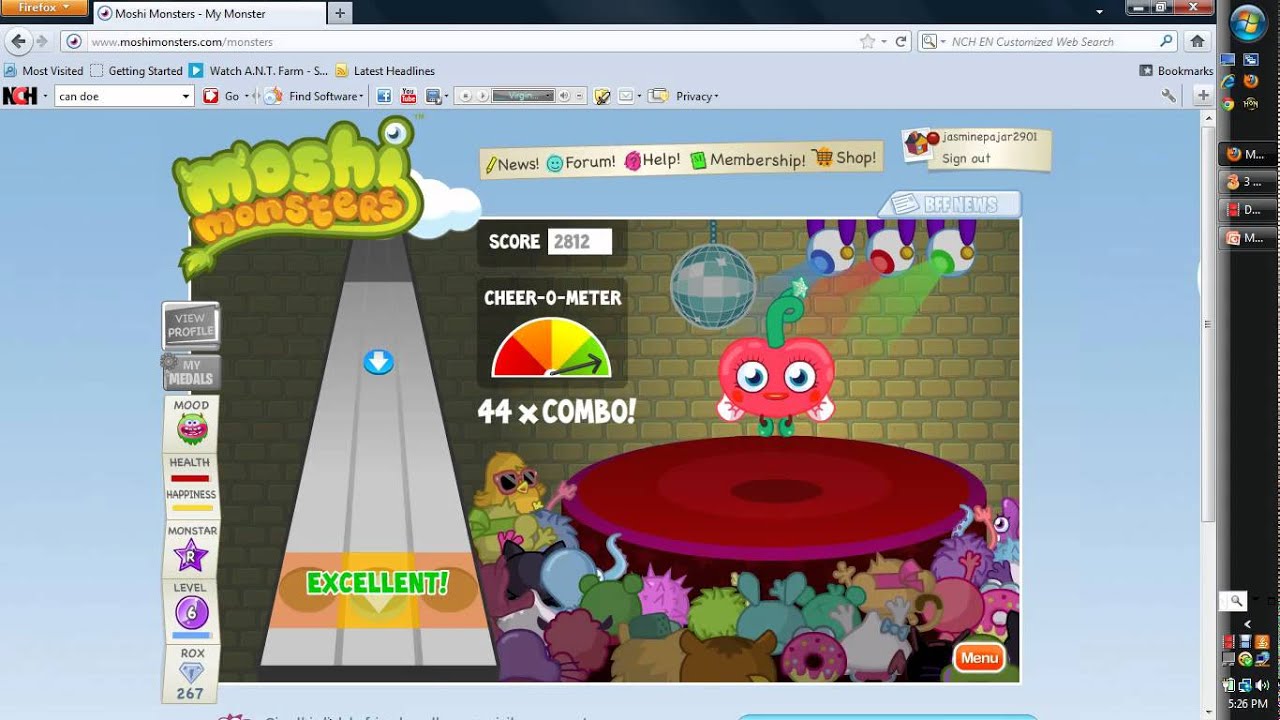Click the toolbar radio play button
The image size is (1280, 720).
(482, 96)
